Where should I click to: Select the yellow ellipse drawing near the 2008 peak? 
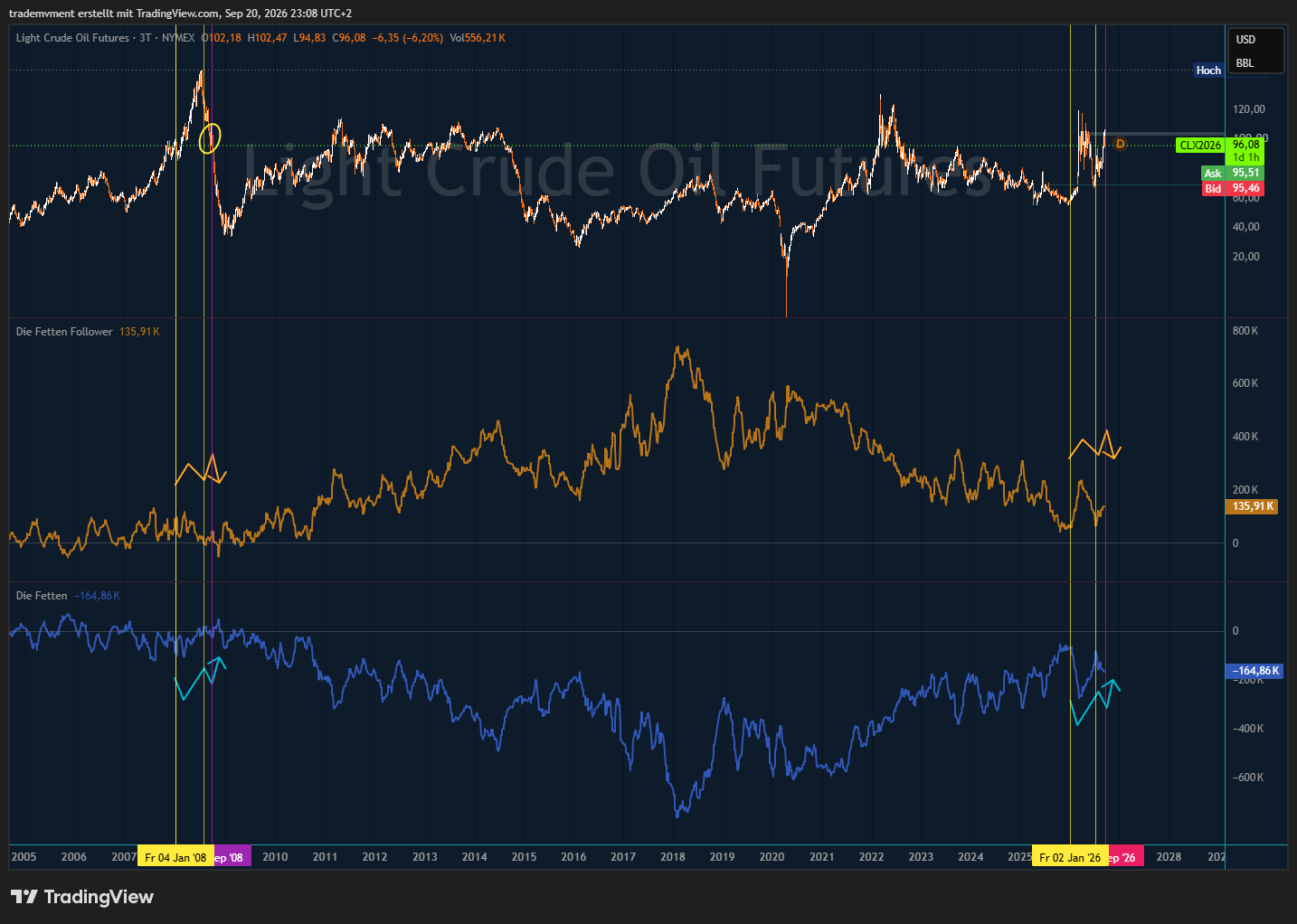coord(209,138)
